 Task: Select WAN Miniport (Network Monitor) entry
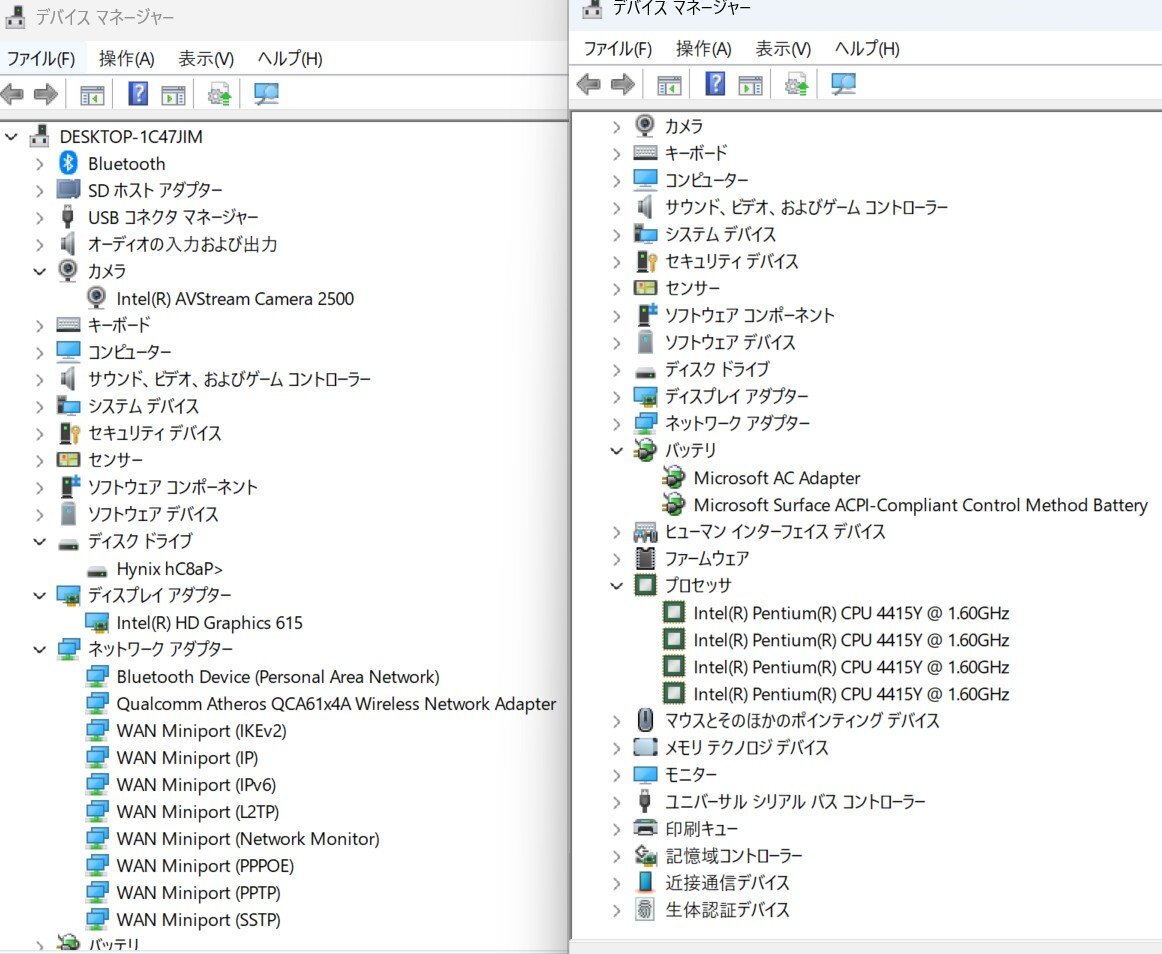pyautogui.click(x=248, y=838)
